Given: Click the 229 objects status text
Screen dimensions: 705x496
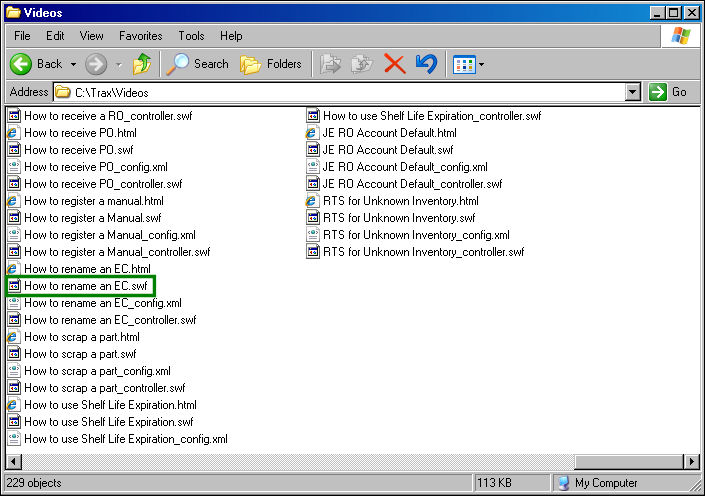Looking at the screenshot, I should coord(34,483).
